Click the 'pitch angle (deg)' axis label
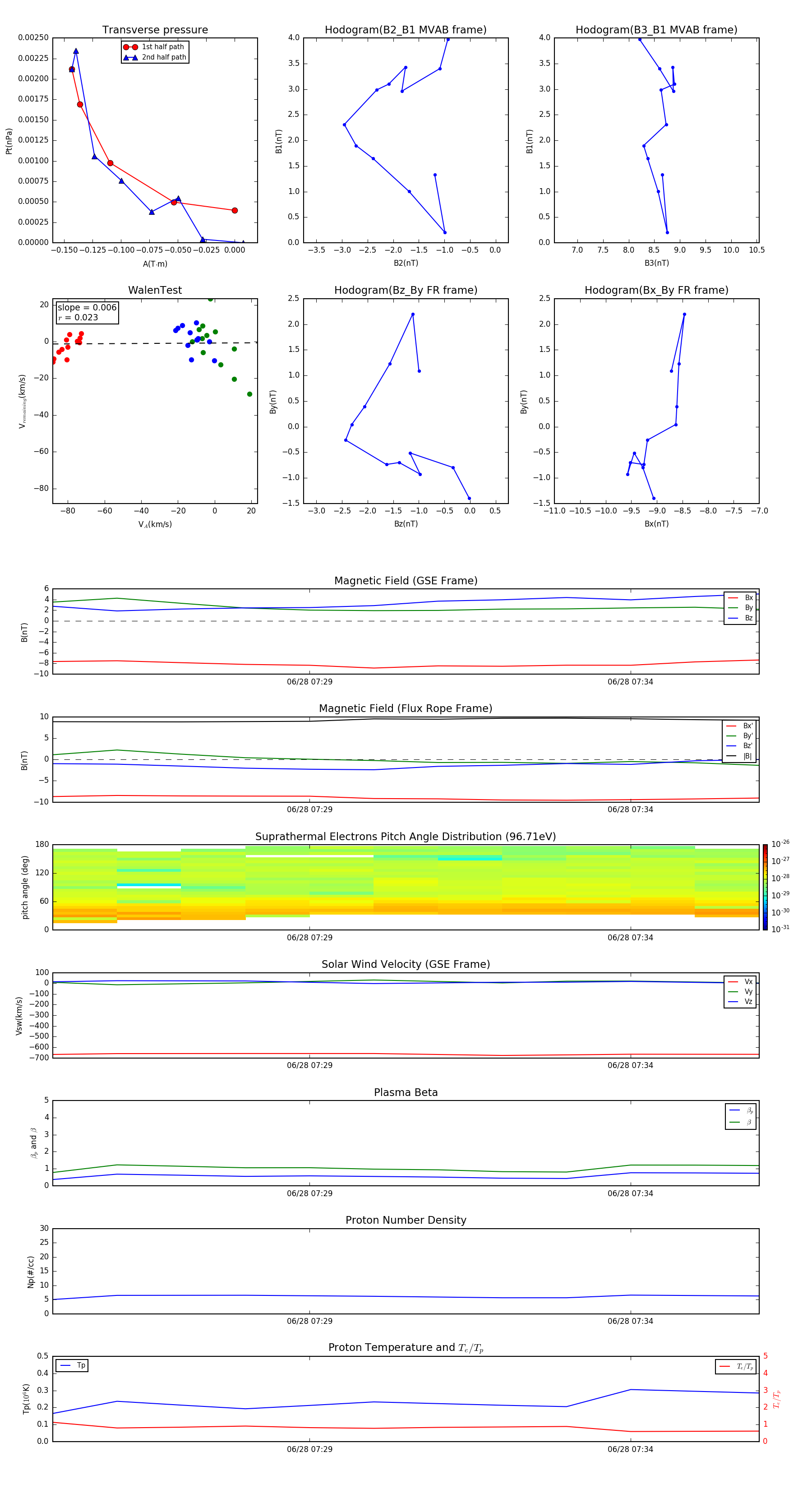 click(x=25, y=887)
